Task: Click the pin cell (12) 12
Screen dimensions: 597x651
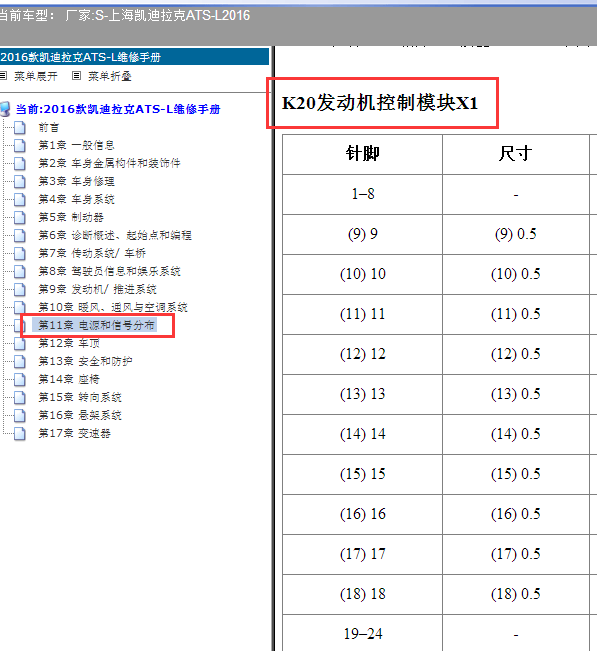Action: click(x=362, y=354)
